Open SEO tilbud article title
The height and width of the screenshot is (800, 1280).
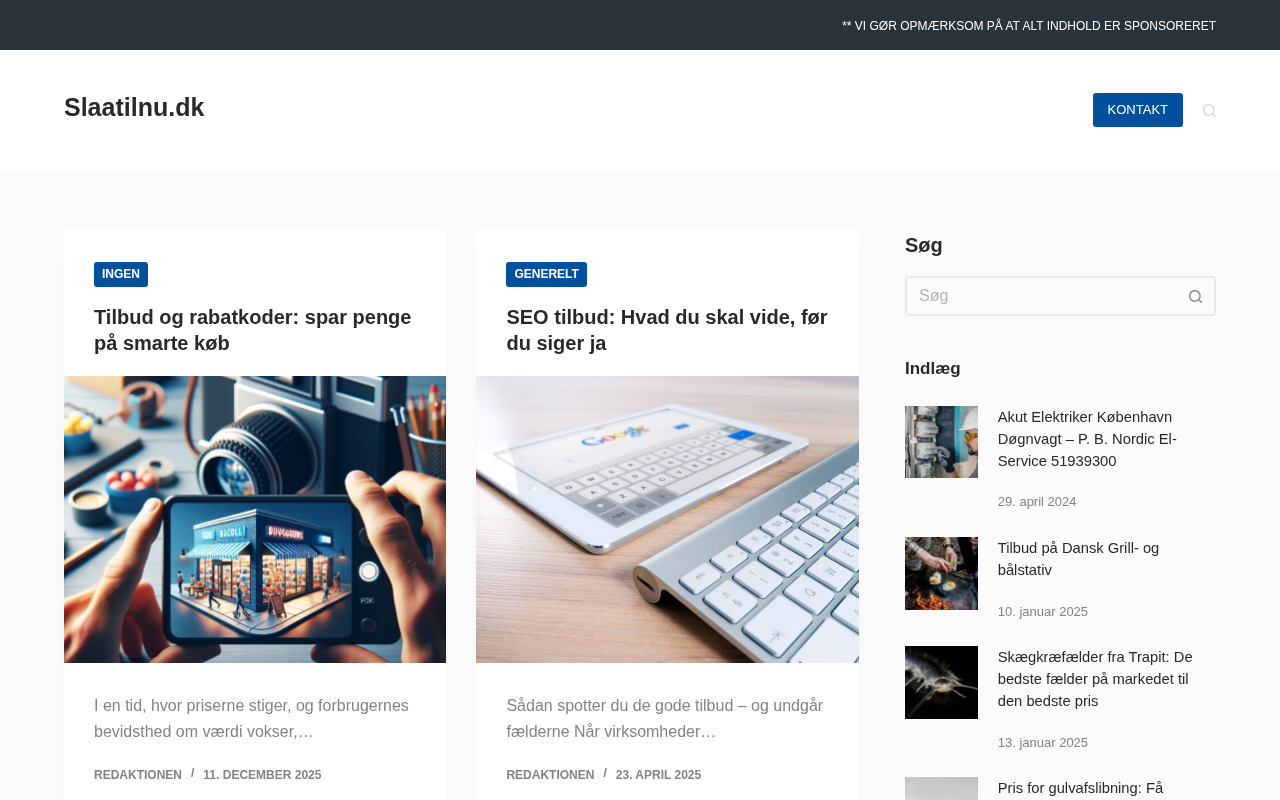tap(667, 330)
